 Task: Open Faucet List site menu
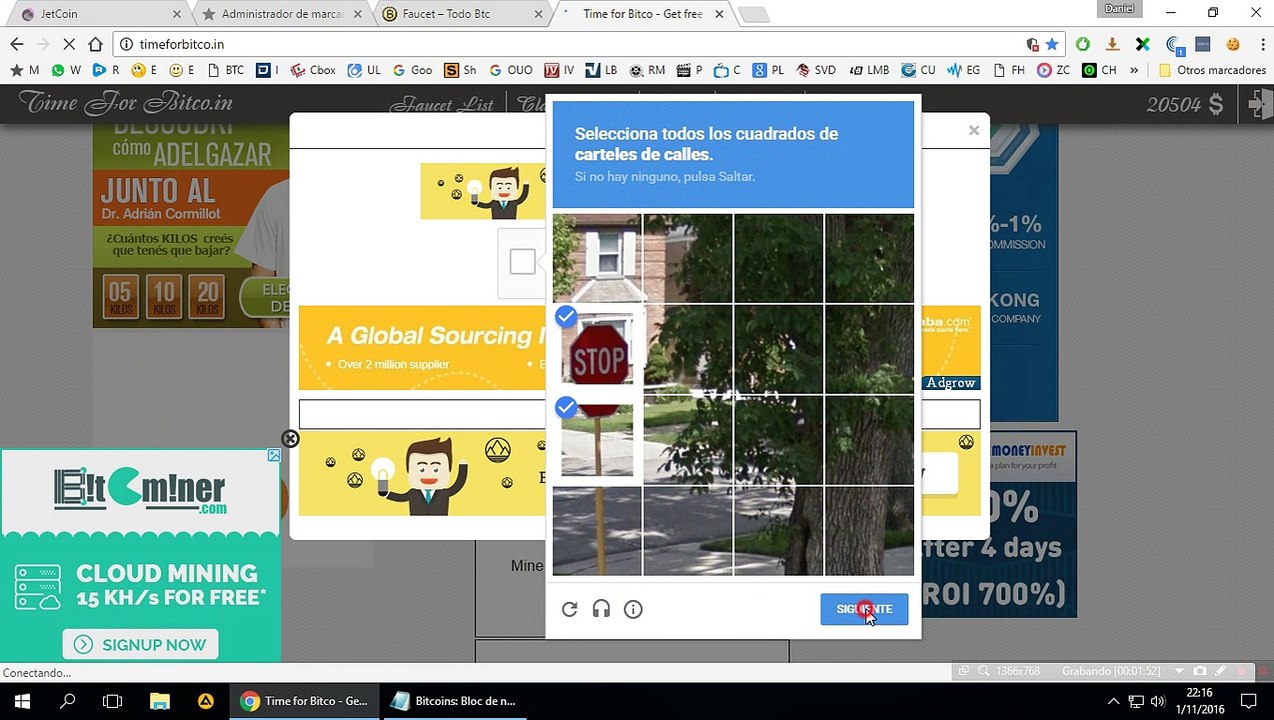click(x=442, y=104)
